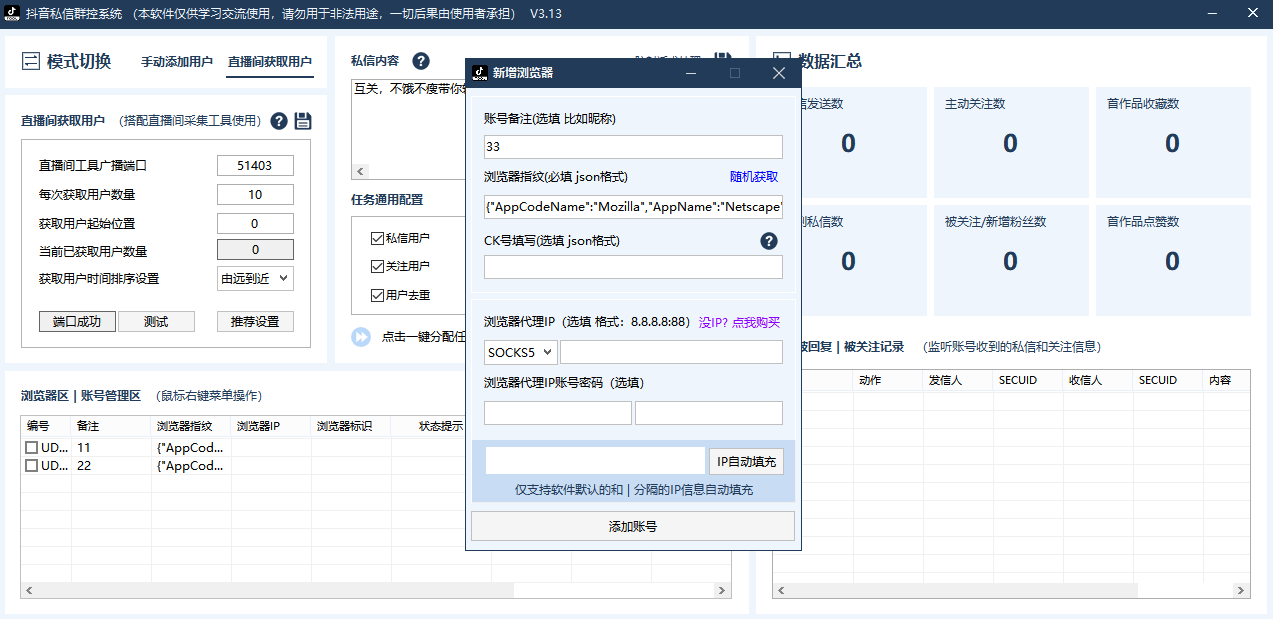
Task: Click the 主动关注数 statistics card
Action: (x=1010, y=142)
